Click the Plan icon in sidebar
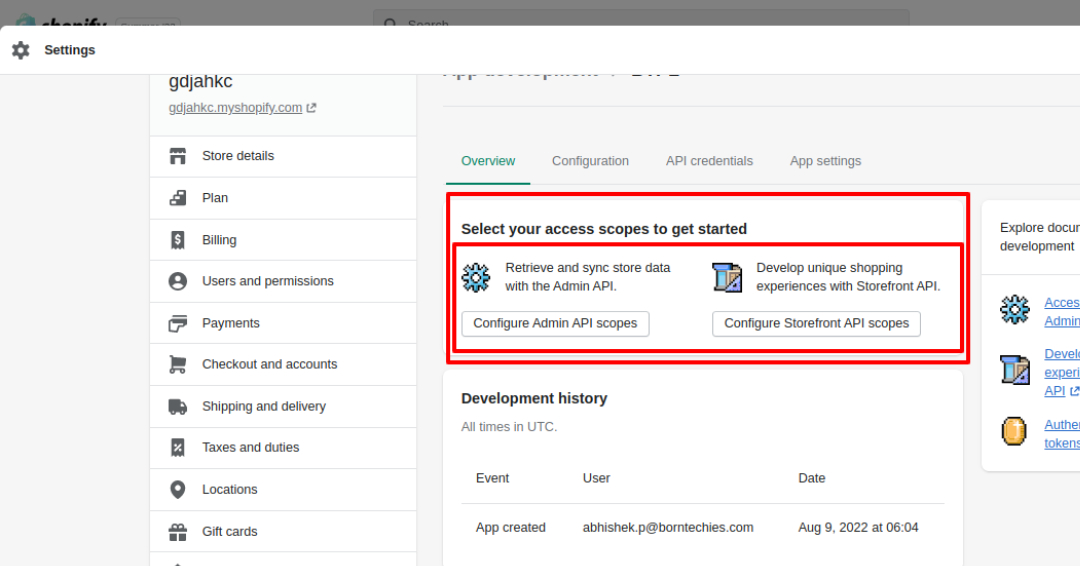1080x566 pixels. click(x=178, y=198)
